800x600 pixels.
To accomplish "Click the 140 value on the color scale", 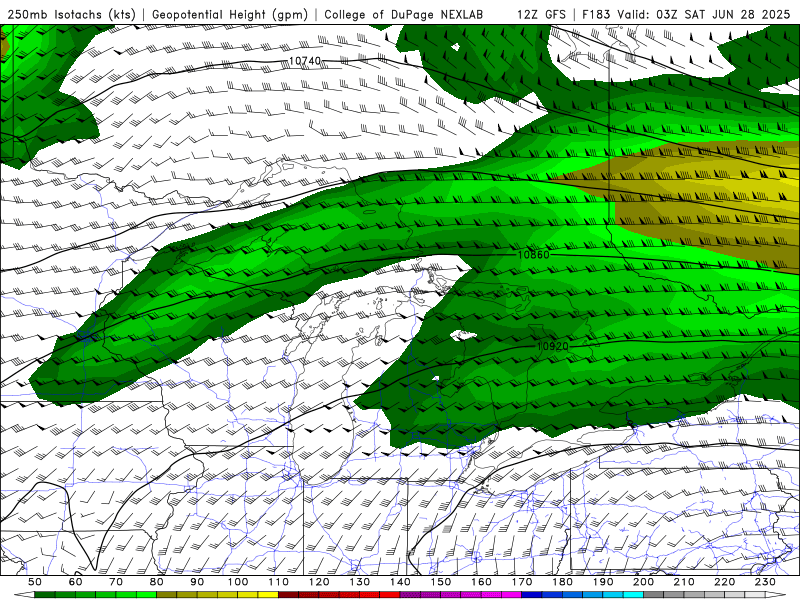I will coord(400,582).
